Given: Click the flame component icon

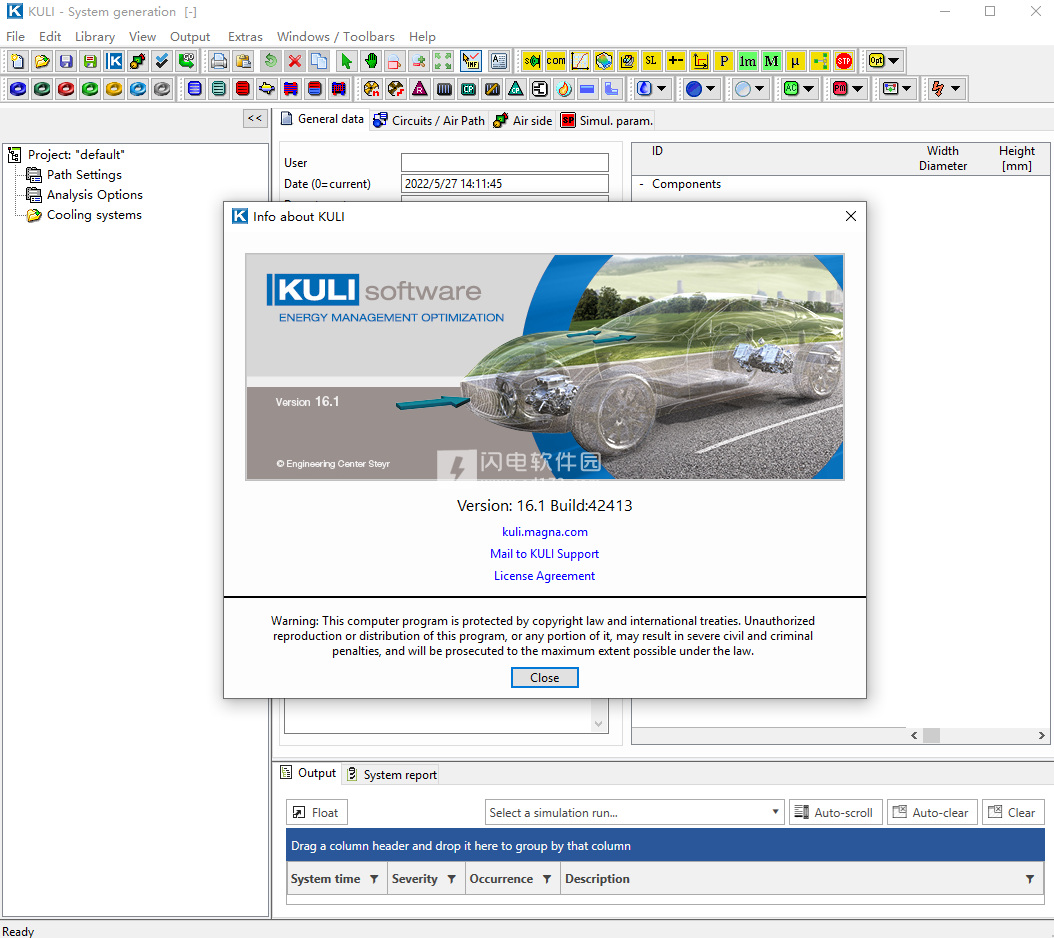Looking at the screenshot, I should [x=564, y=89].
